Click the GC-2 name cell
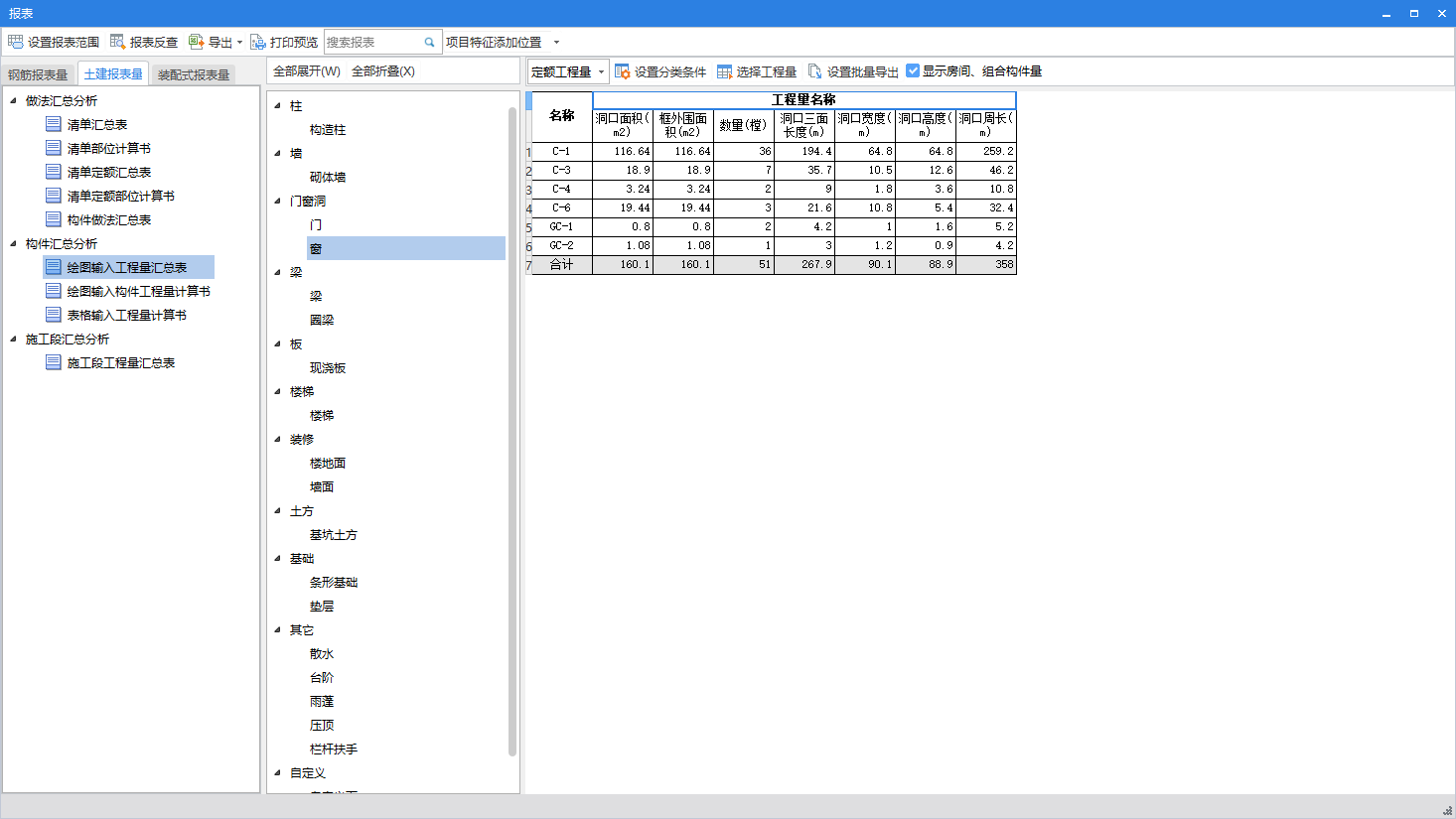This screenshot has width=1456, height=819. tap(562, 245)
